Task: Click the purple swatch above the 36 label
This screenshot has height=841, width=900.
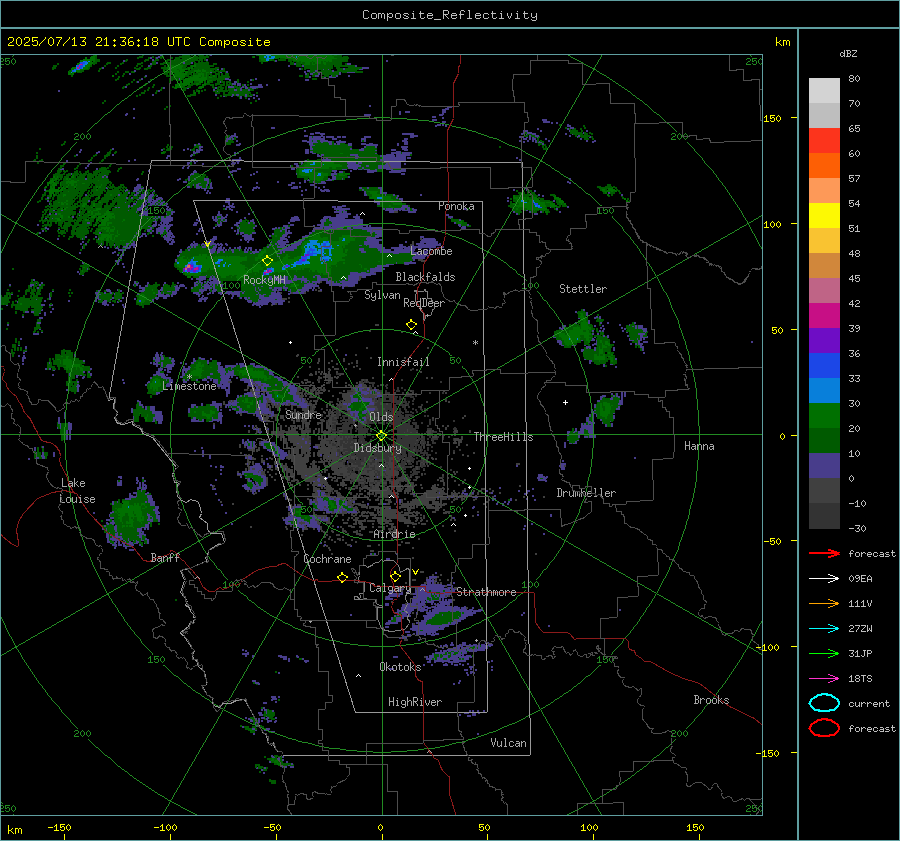Action: pyautogui.click(x=824, y=340)
